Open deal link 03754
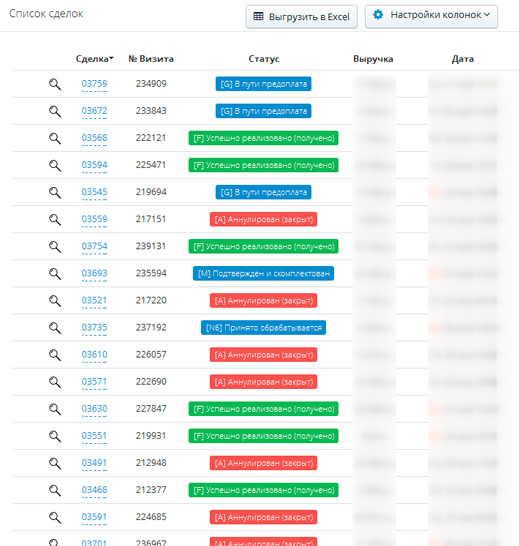Viewport: 519px width, 546px height. (94, 246)
